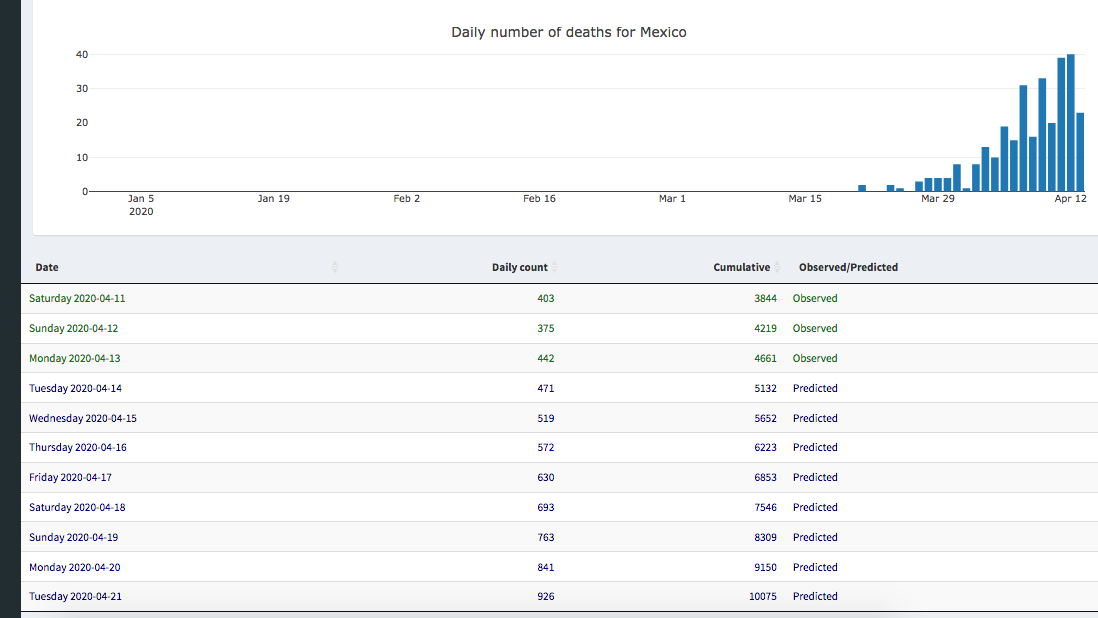
Task: Click the Monday 2020-04-13 date cell
Action: (x=75, y=358)
